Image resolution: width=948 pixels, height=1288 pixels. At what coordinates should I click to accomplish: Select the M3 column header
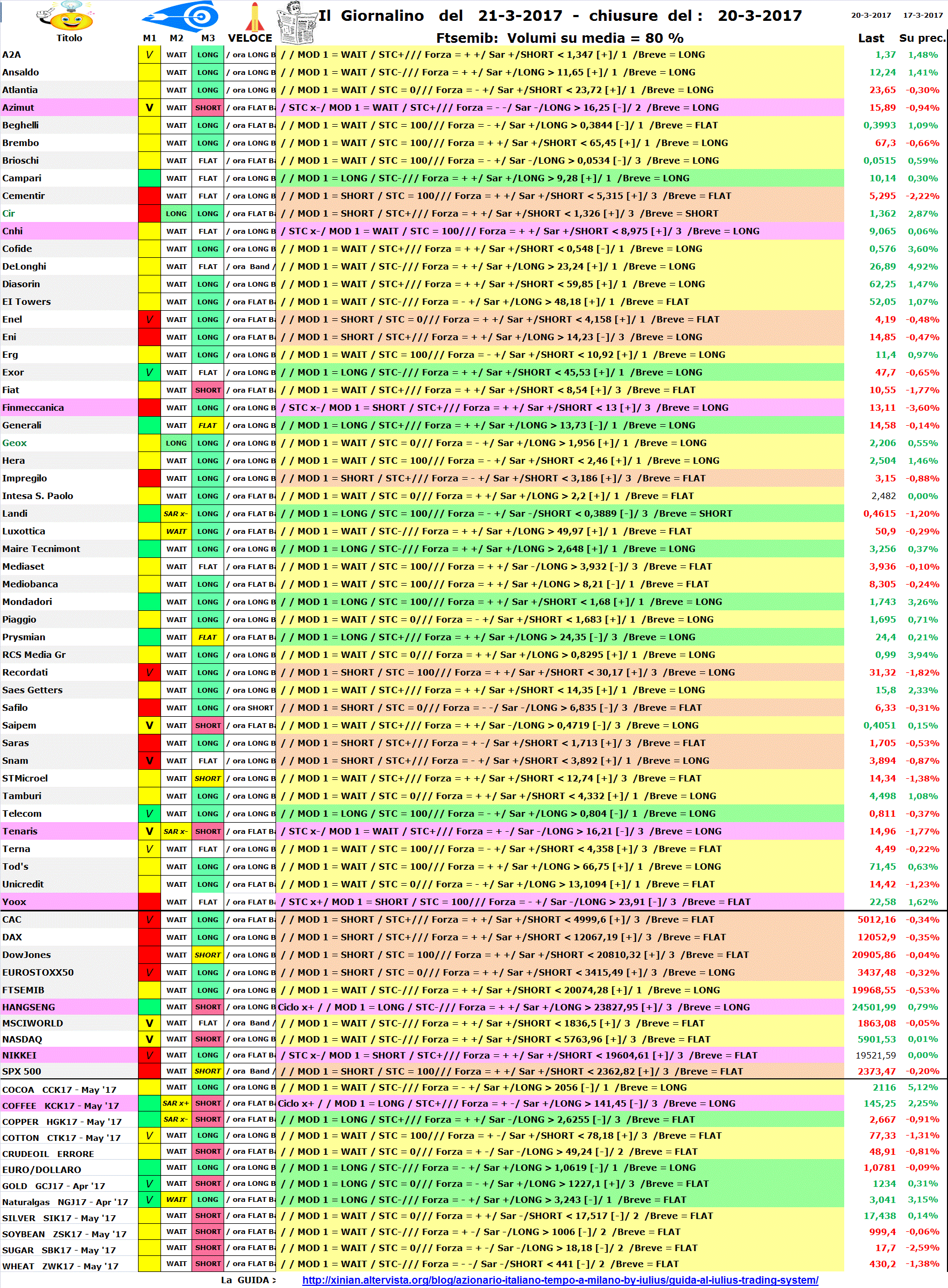click(x=208, y=38)
